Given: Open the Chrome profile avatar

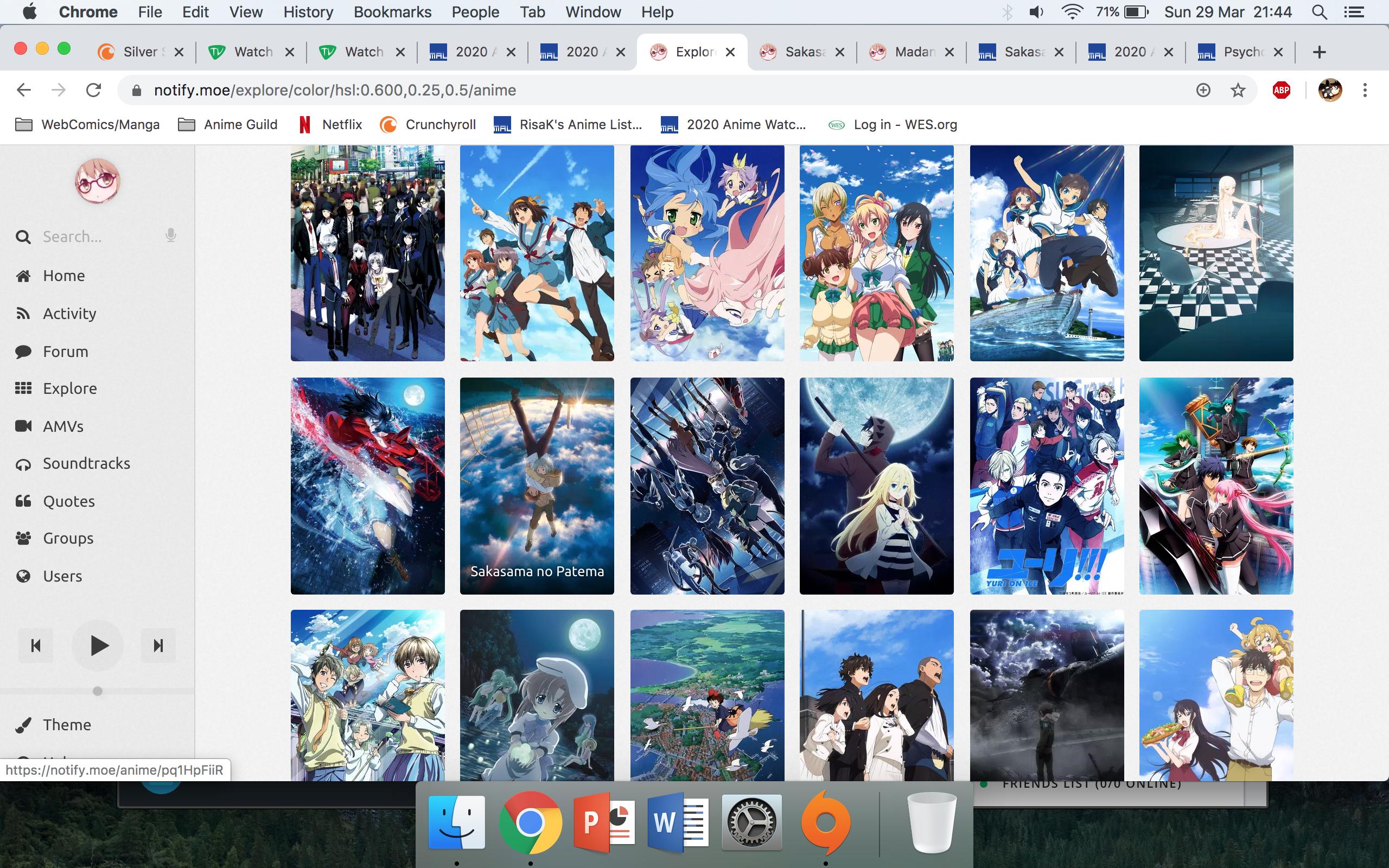Looking at the screenshot, I should click(1329, 90).
